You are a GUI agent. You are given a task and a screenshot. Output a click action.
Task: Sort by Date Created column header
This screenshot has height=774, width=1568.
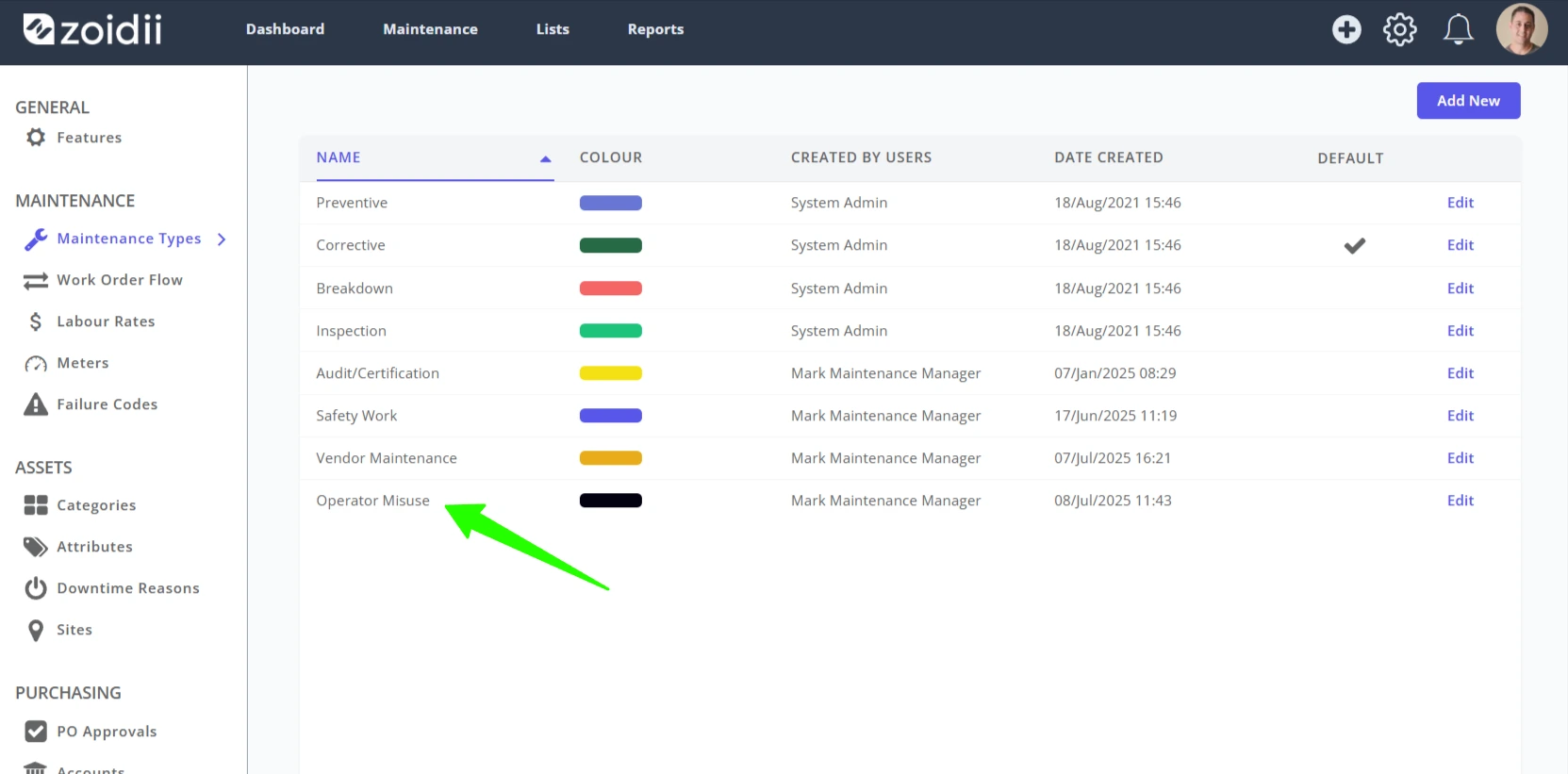(x=1108, y=157)
